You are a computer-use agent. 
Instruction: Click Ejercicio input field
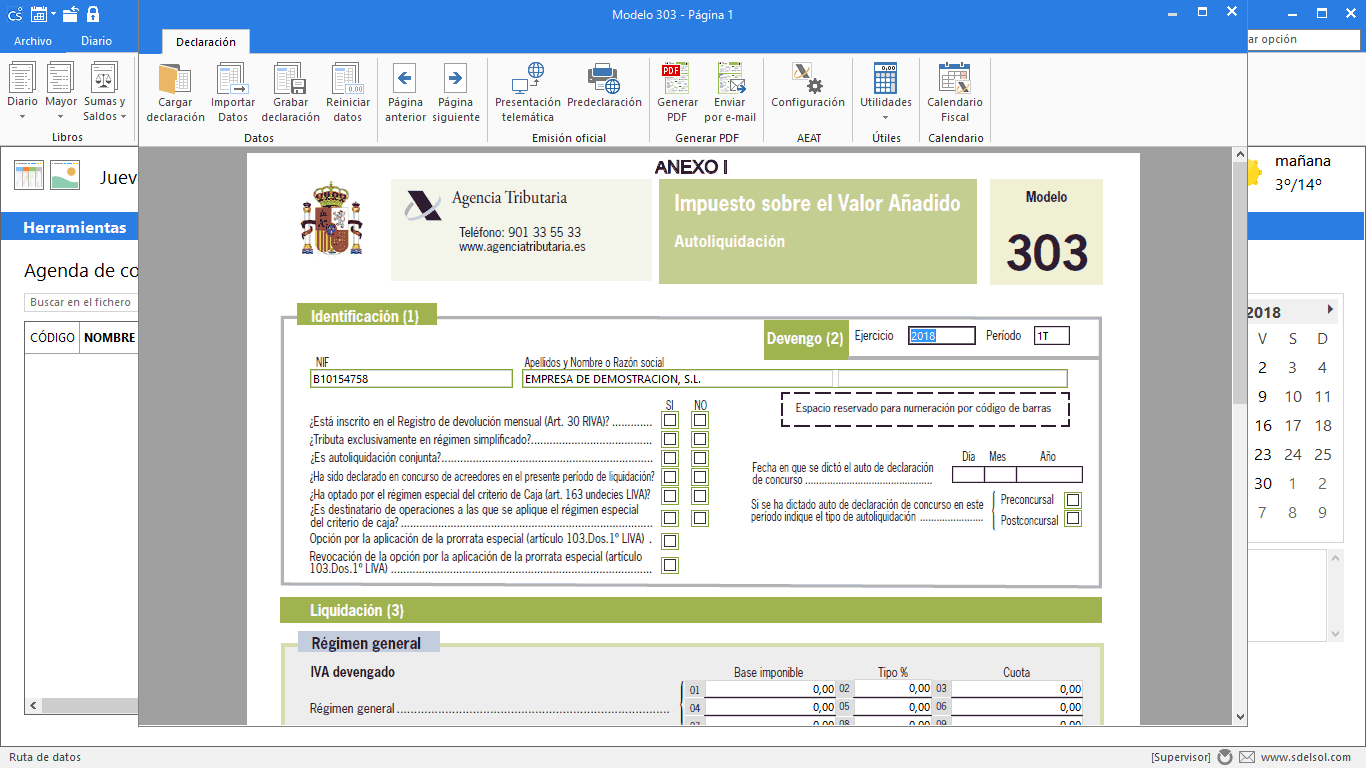[942, 336]
